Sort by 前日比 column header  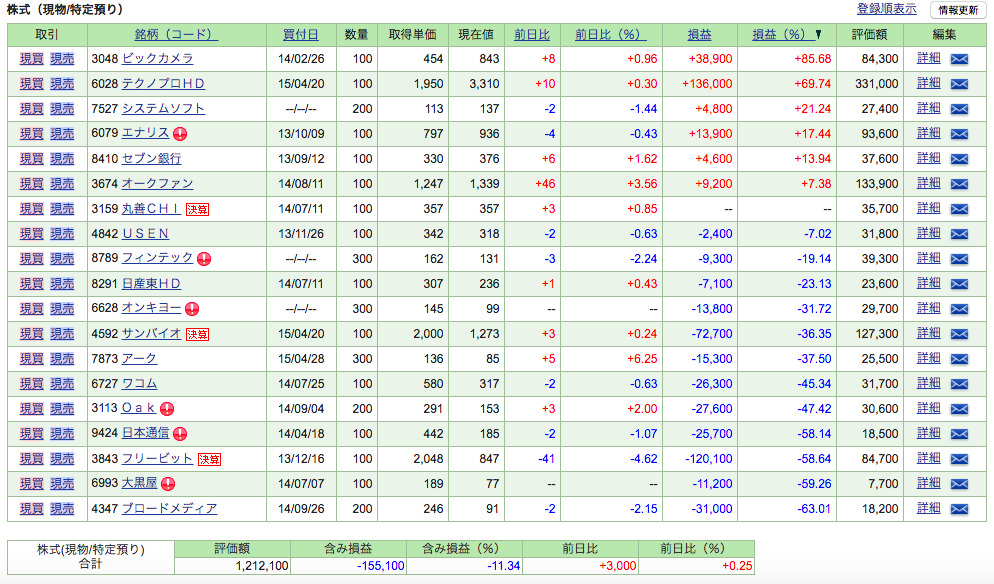click(532, 35)
